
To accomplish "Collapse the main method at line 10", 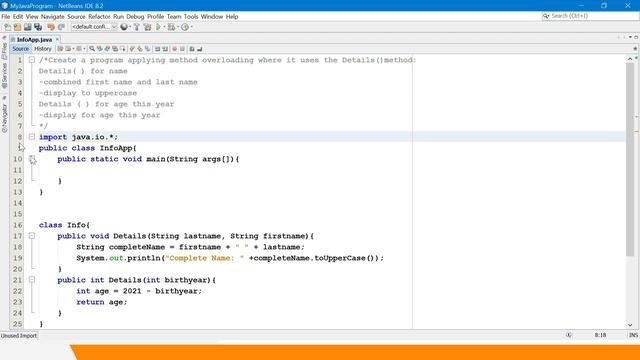I will click(32, 159).
